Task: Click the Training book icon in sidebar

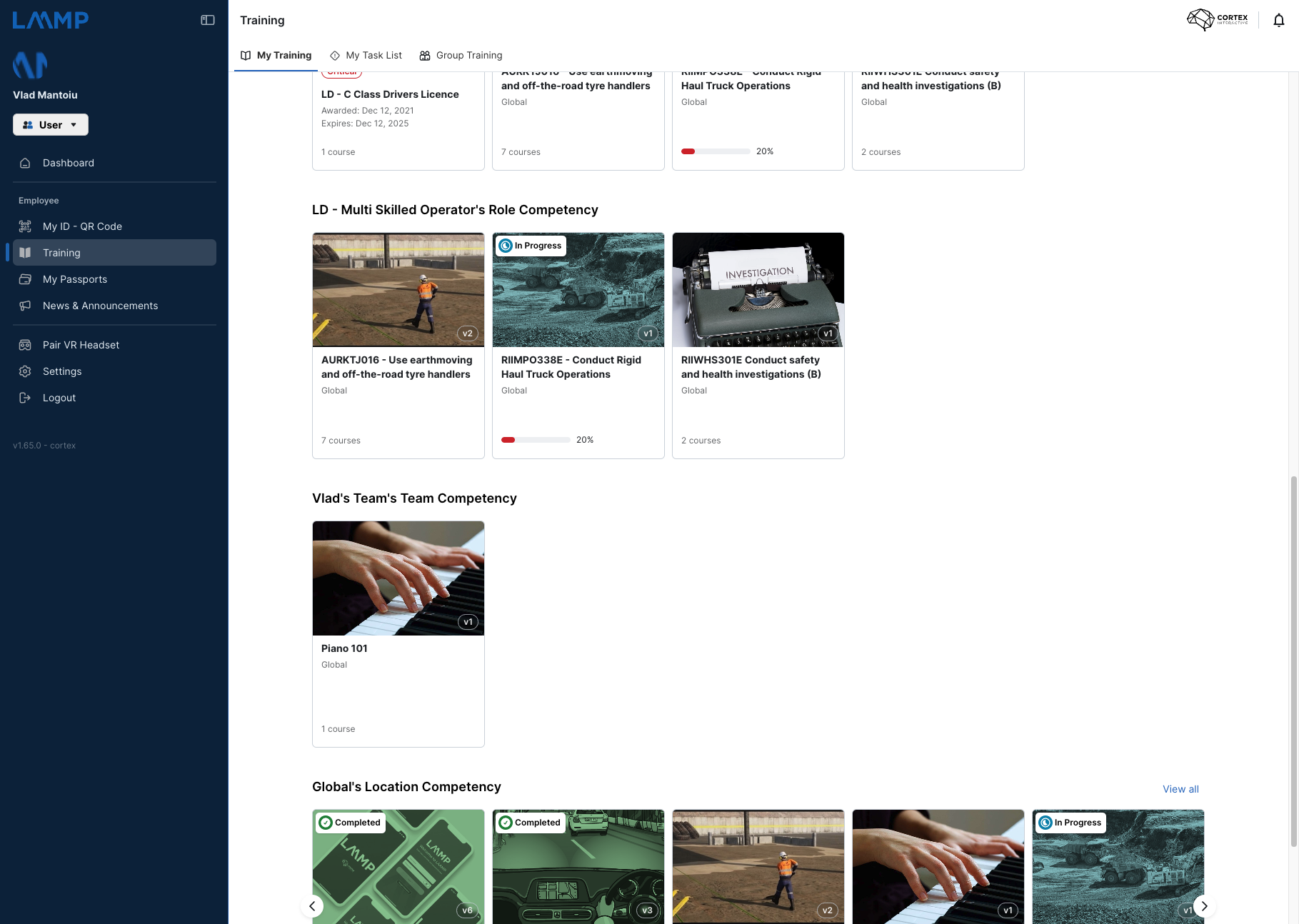Action: [25, 253]
